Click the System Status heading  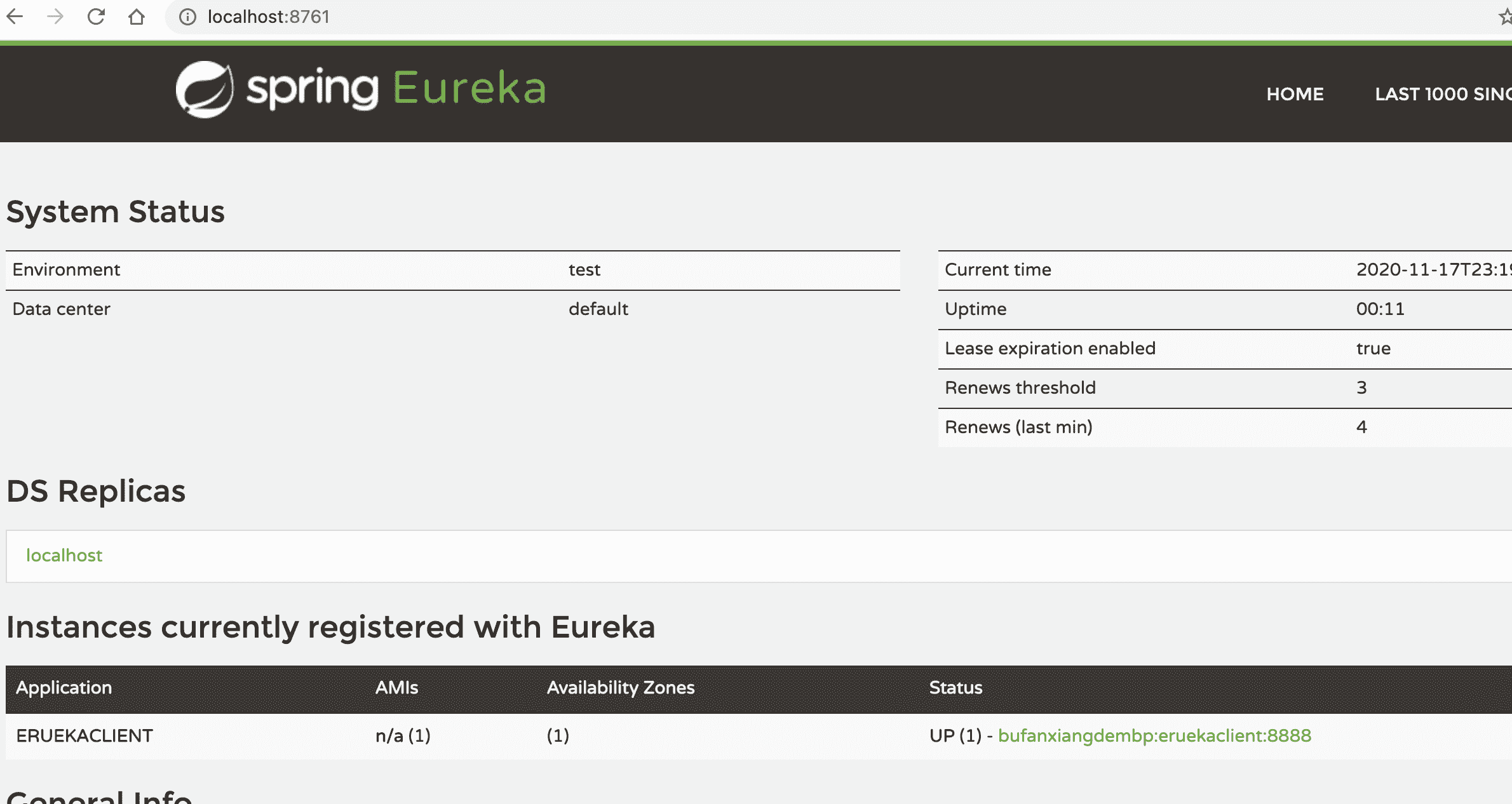pos(116,211)
